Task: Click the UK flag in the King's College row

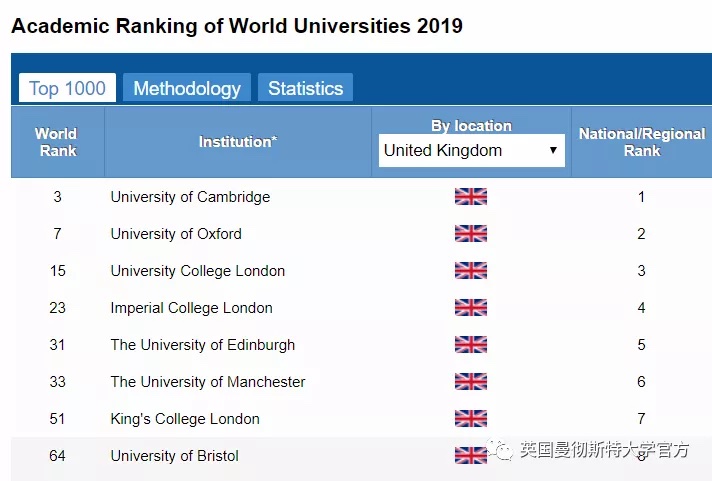Action: click(x=471, y=418)
